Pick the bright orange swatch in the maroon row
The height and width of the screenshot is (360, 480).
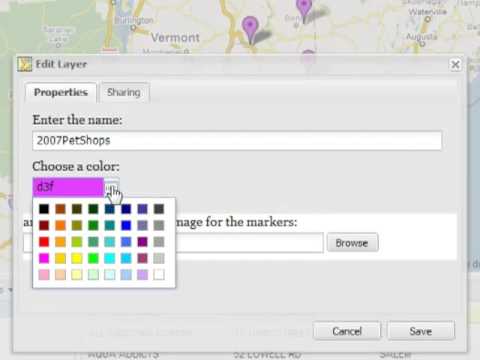(60, 225)
